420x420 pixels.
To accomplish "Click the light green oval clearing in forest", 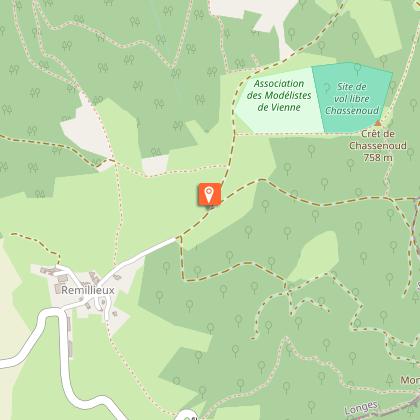I will coord(313,256).
